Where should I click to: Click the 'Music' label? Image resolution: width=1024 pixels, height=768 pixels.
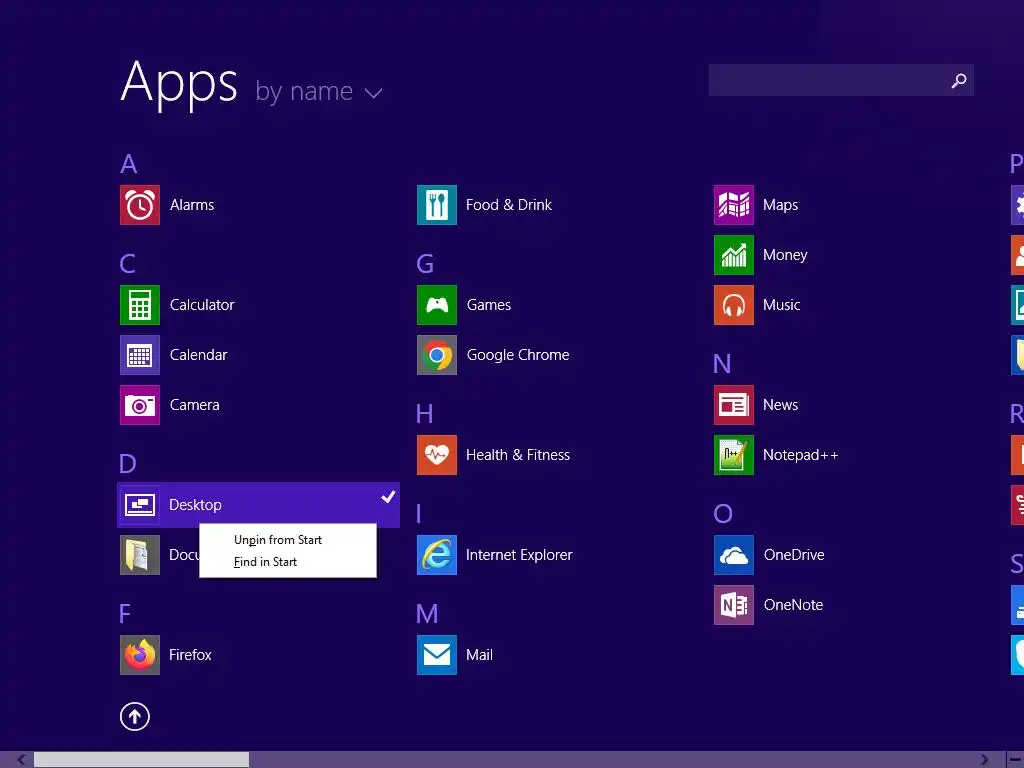tap(782, 305)
